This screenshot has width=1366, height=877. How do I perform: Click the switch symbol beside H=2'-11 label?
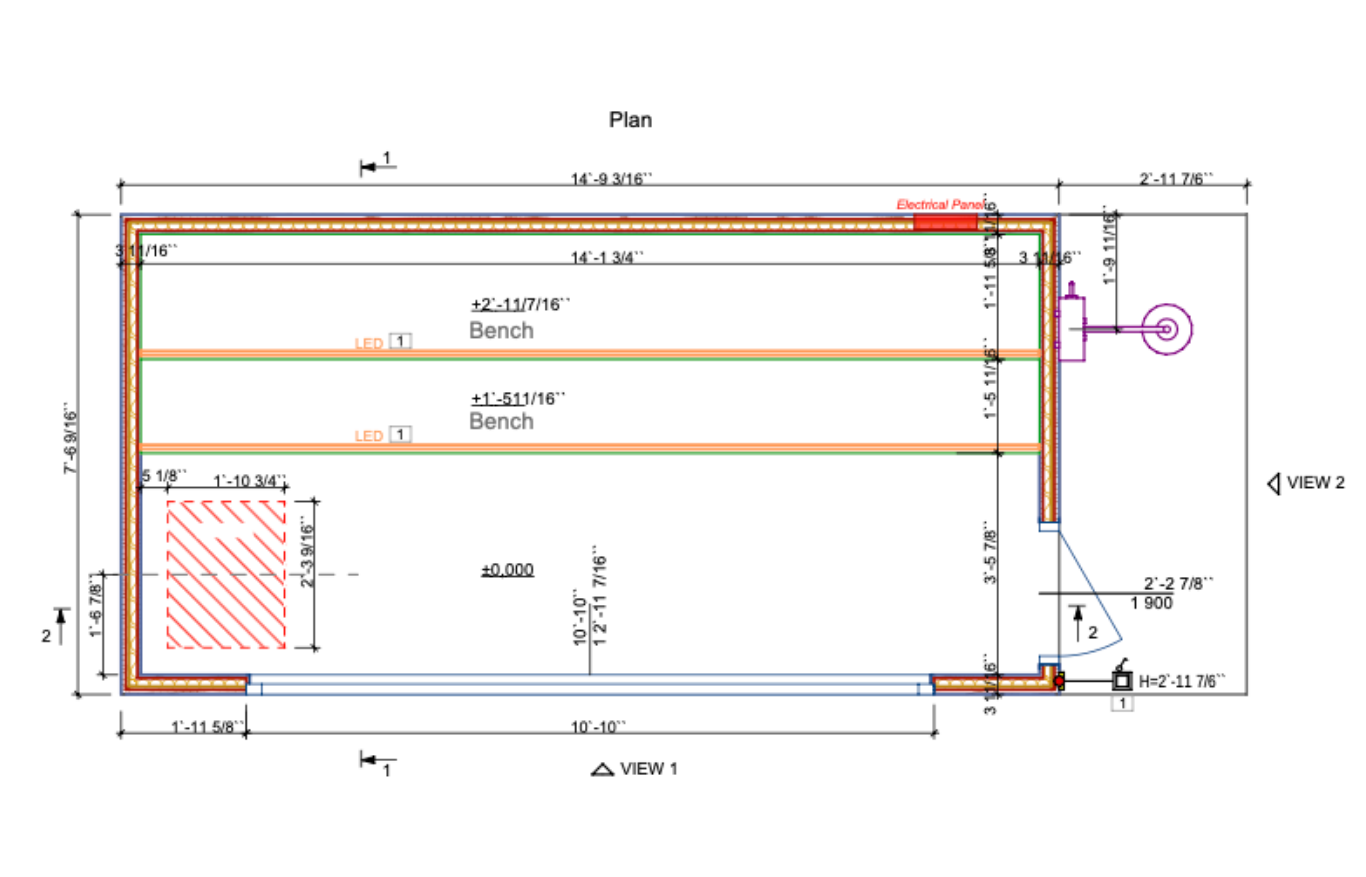tap(1122, 679)
